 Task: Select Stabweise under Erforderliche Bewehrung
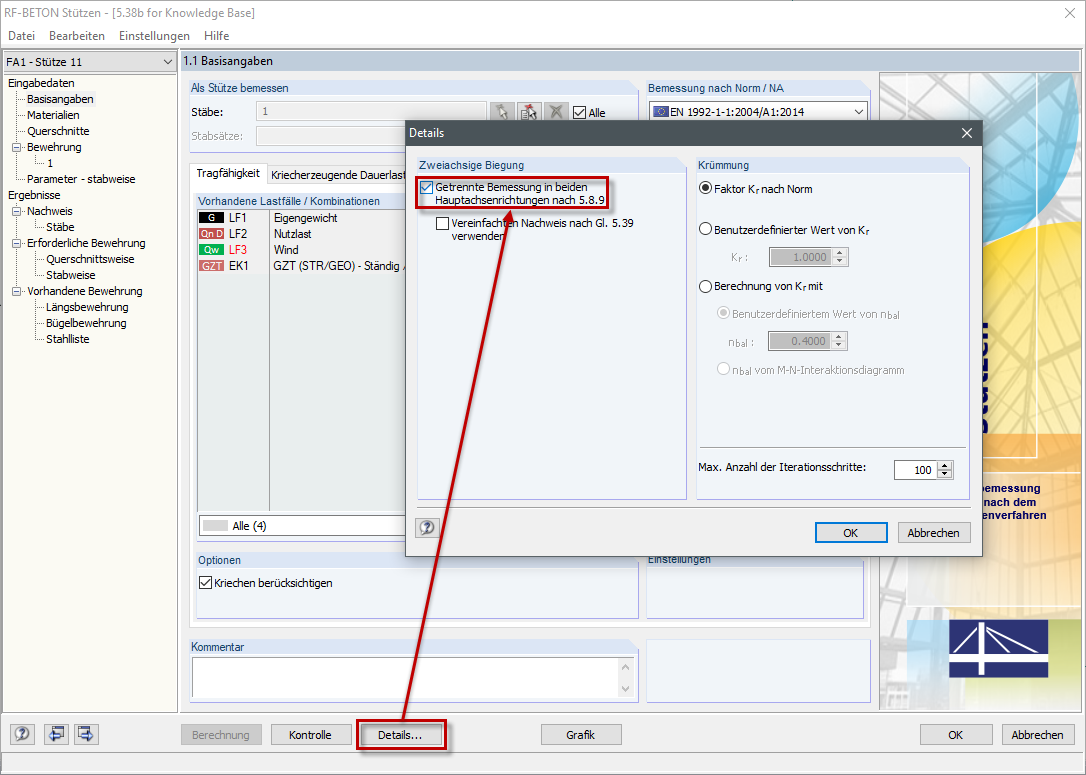click(x=71, y=276)
